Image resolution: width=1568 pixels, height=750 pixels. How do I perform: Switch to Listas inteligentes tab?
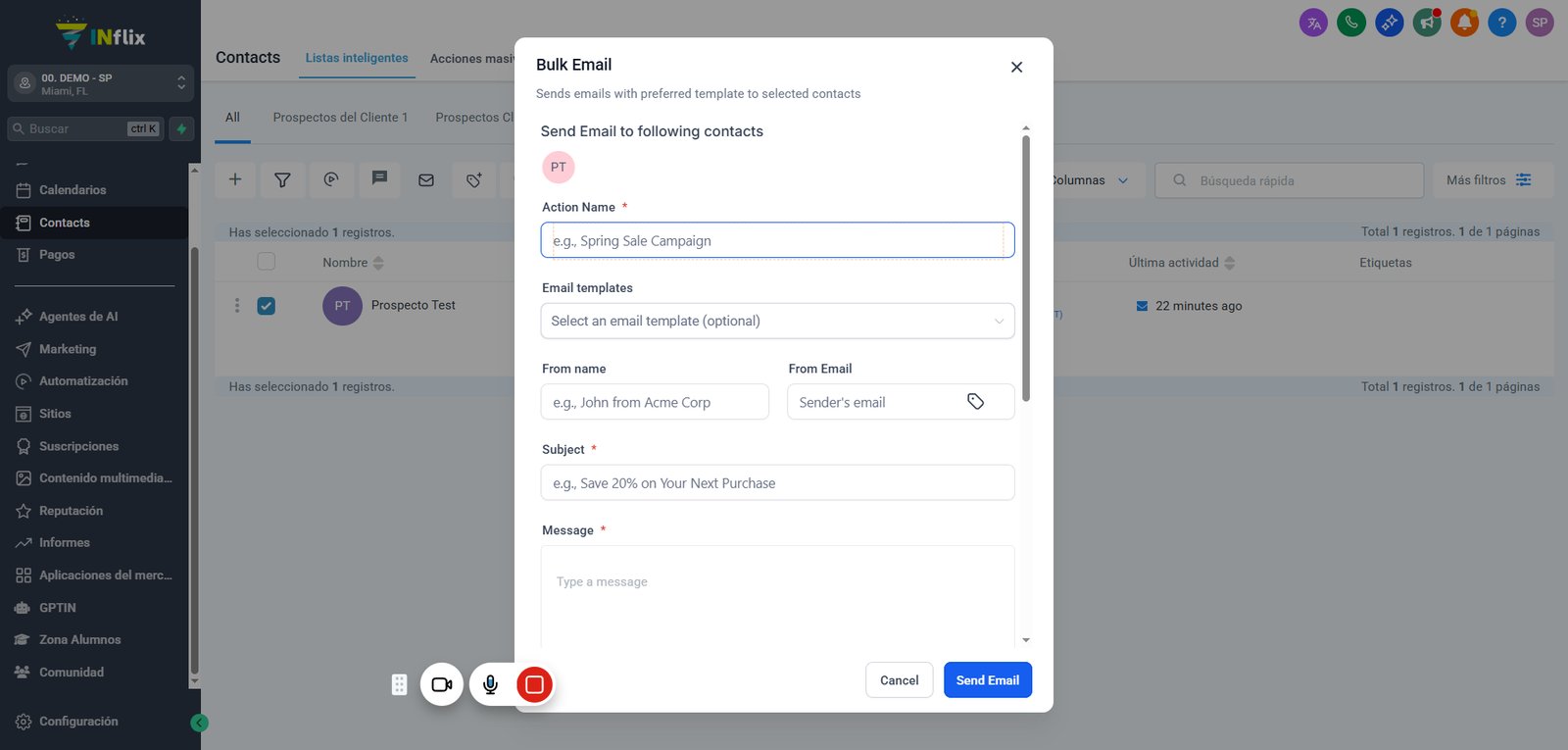tap(357, 58)
